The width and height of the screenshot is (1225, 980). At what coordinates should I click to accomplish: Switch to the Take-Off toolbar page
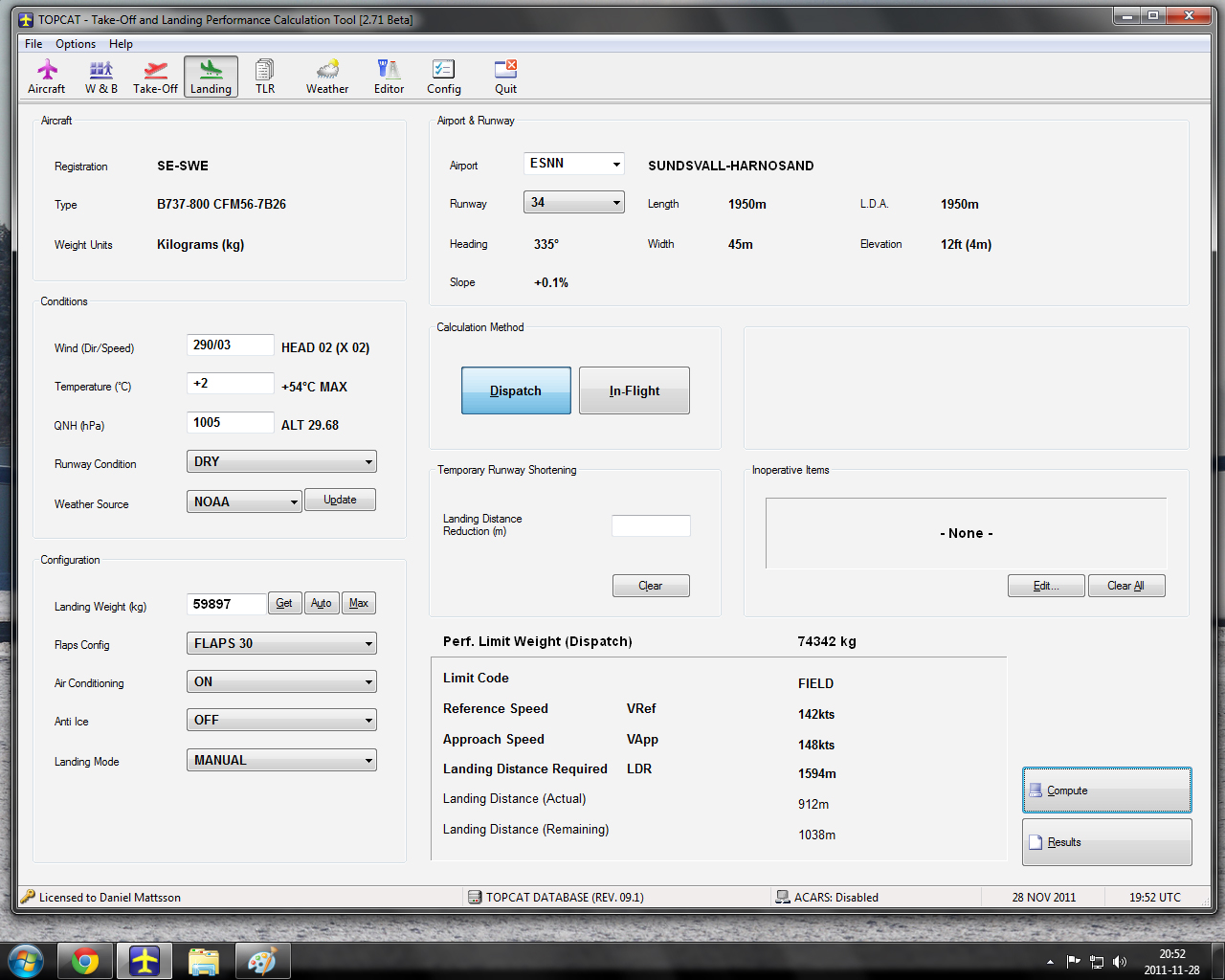tap(155, 77)
